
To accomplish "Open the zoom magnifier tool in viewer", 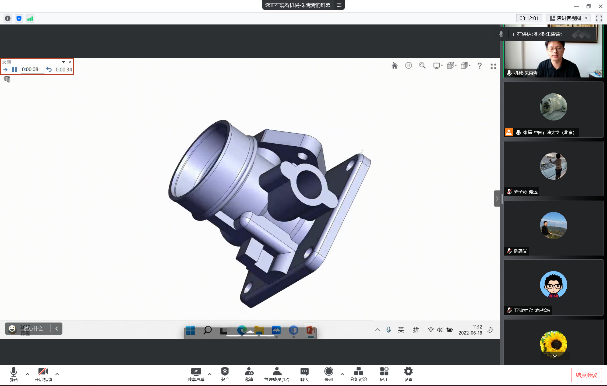I will (422, 65).
